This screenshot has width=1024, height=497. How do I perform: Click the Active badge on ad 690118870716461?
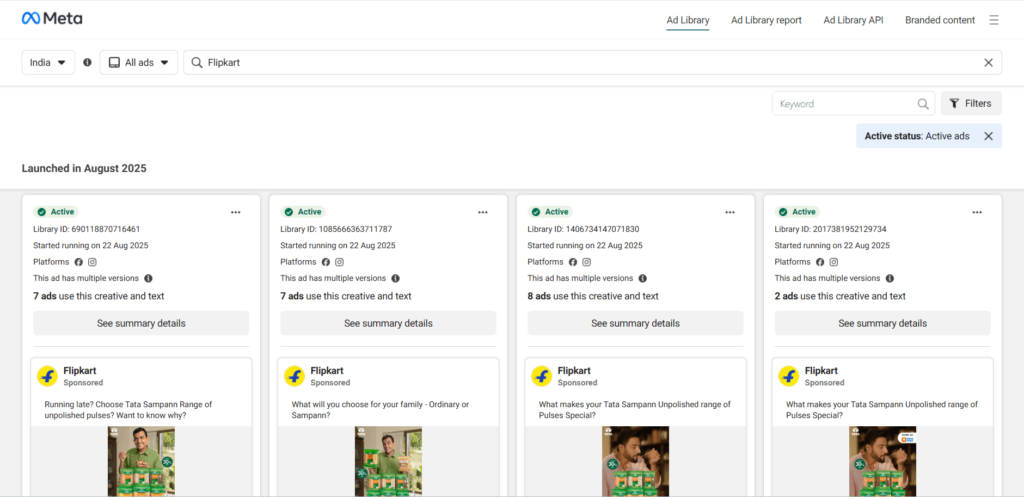click(56, 212)
